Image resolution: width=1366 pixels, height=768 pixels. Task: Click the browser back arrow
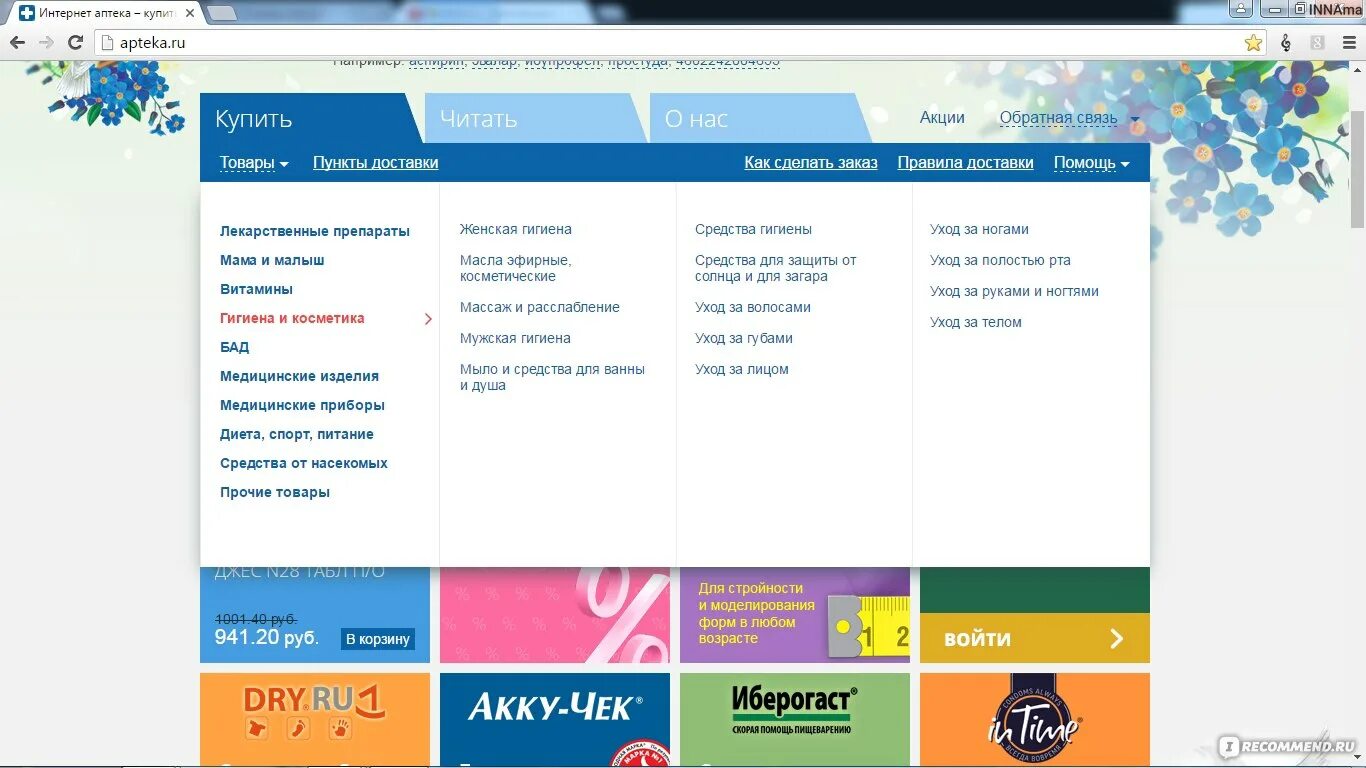(17, 43)
